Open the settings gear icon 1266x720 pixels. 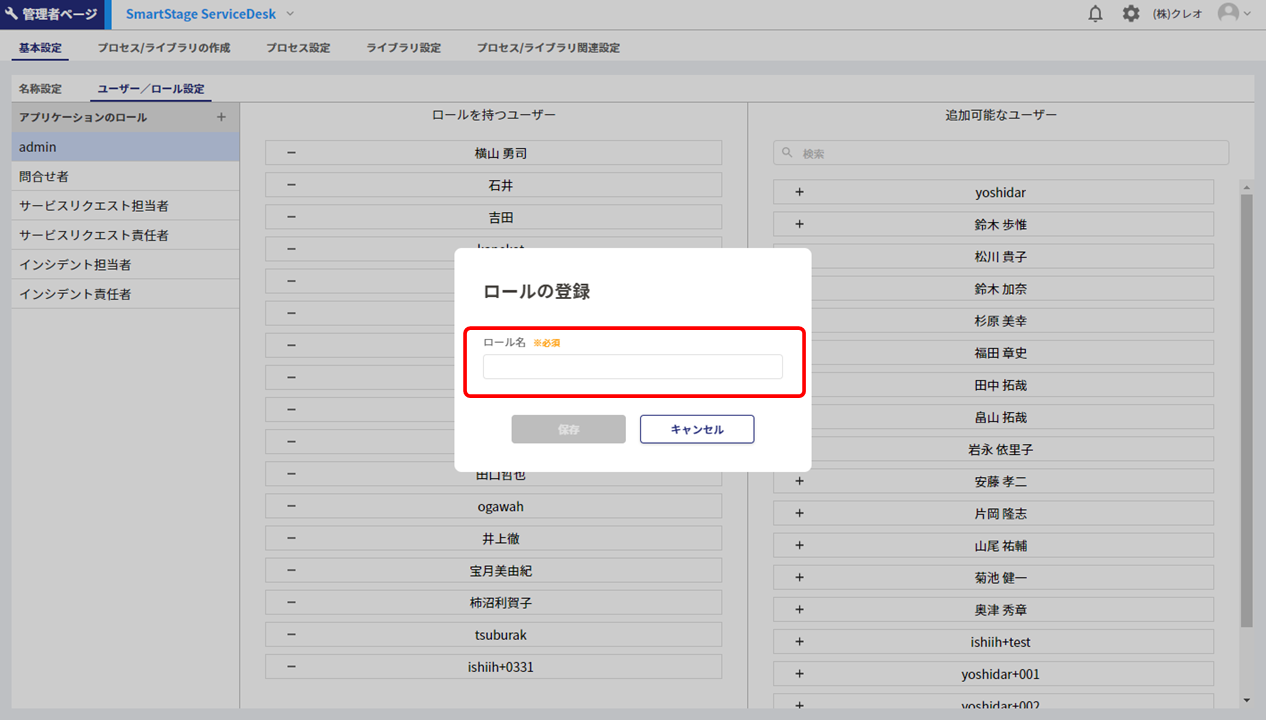[1131, 14]
